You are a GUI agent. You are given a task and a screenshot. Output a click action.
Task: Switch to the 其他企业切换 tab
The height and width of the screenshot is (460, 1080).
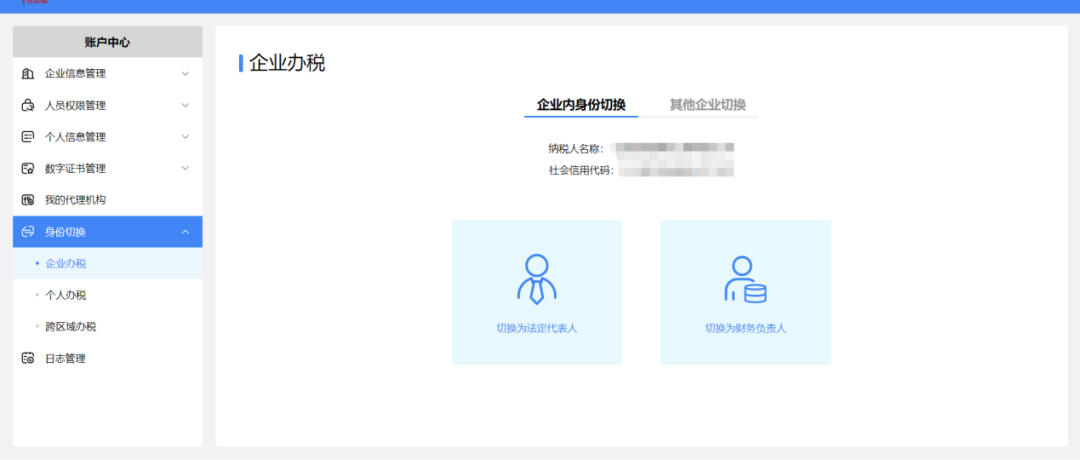click(x=707, y=105)
